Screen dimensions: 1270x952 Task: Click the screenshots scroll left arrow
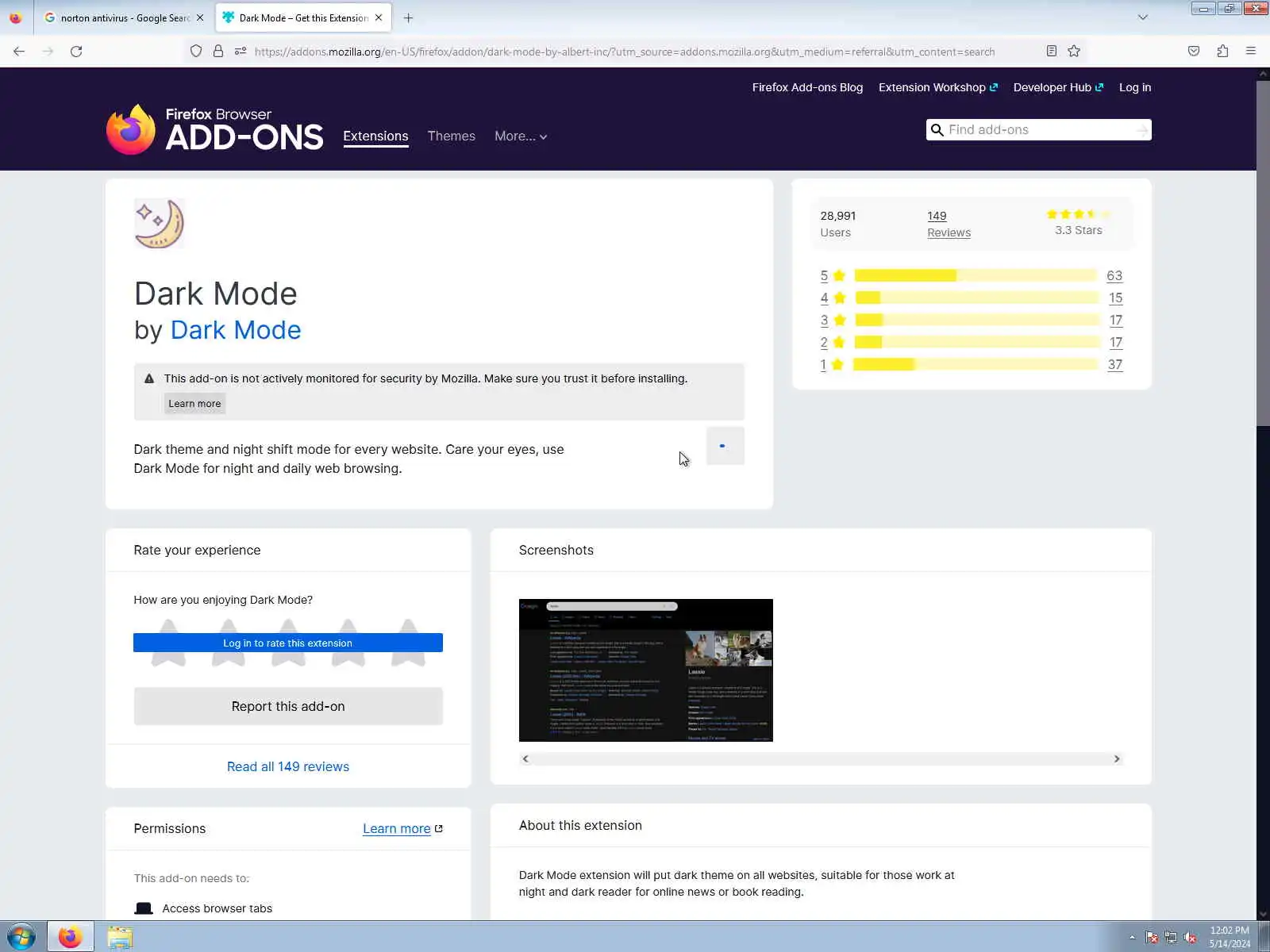point(525,759)
